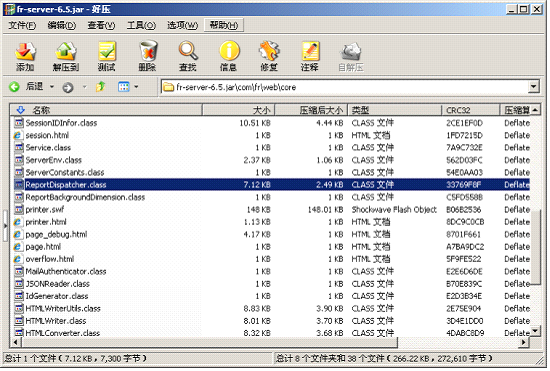
Task: Select the printer.html file name
Action: [46, 222]
